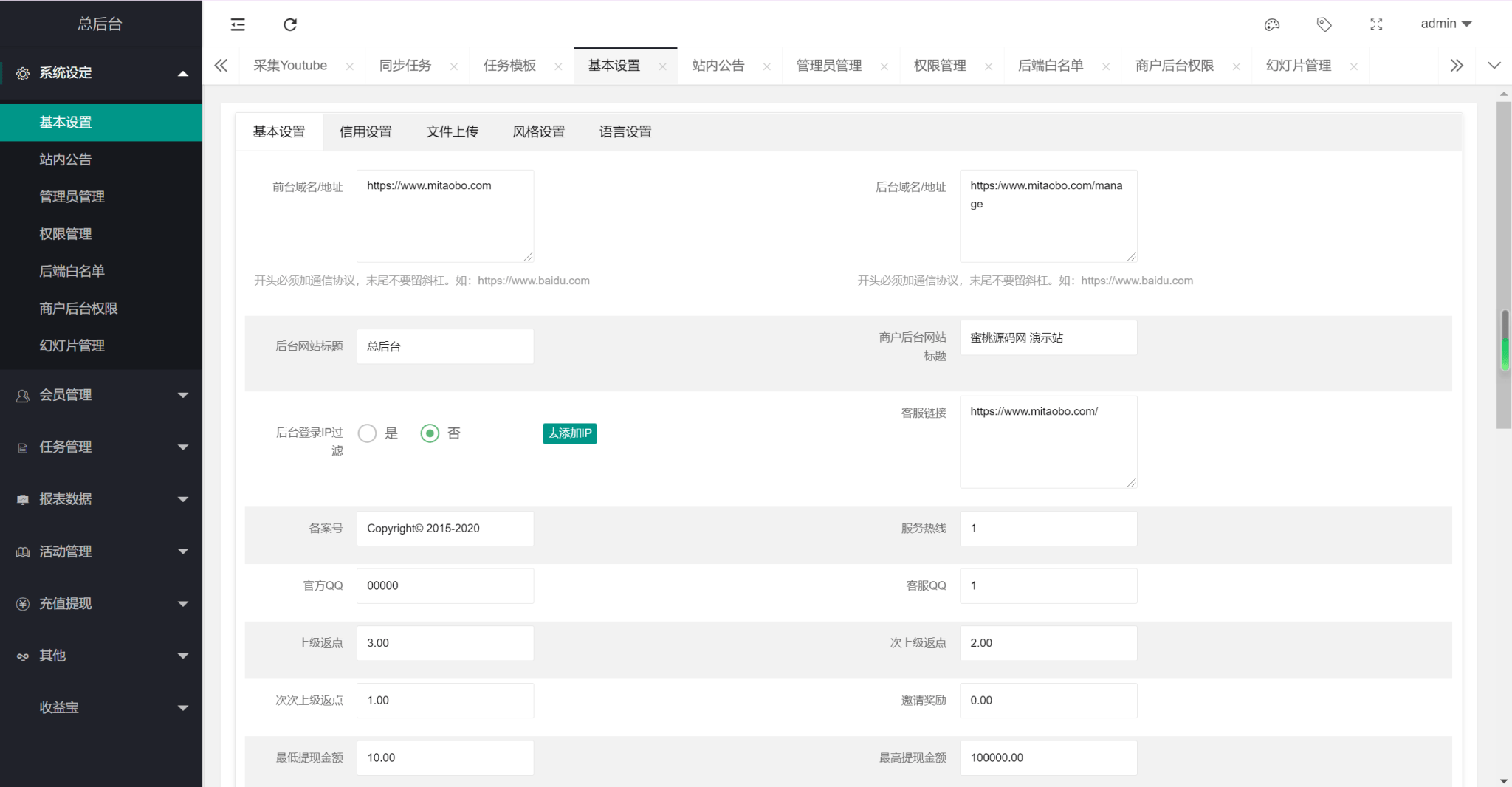Click the 去添加IP button
This screenshot has height=787, width=1512.
point(569,433)
